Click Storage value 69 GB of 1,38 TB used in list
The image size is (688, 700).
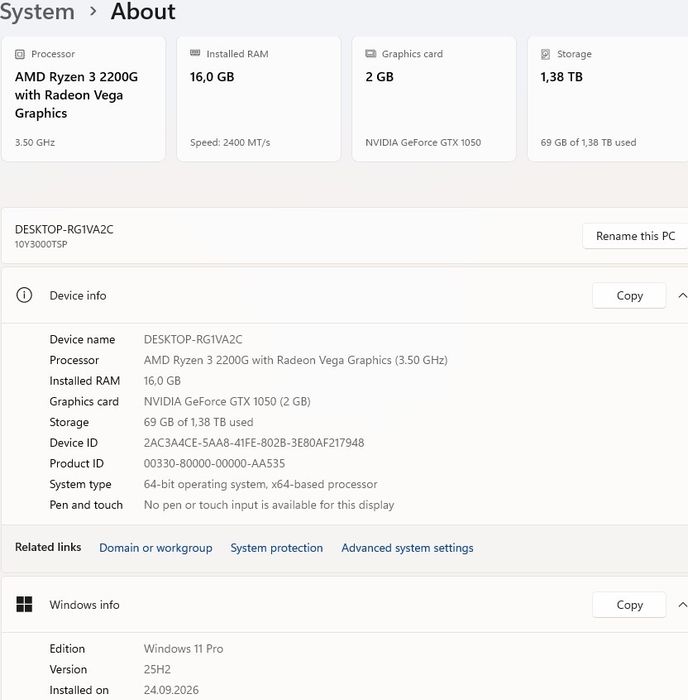click(198, 422)
